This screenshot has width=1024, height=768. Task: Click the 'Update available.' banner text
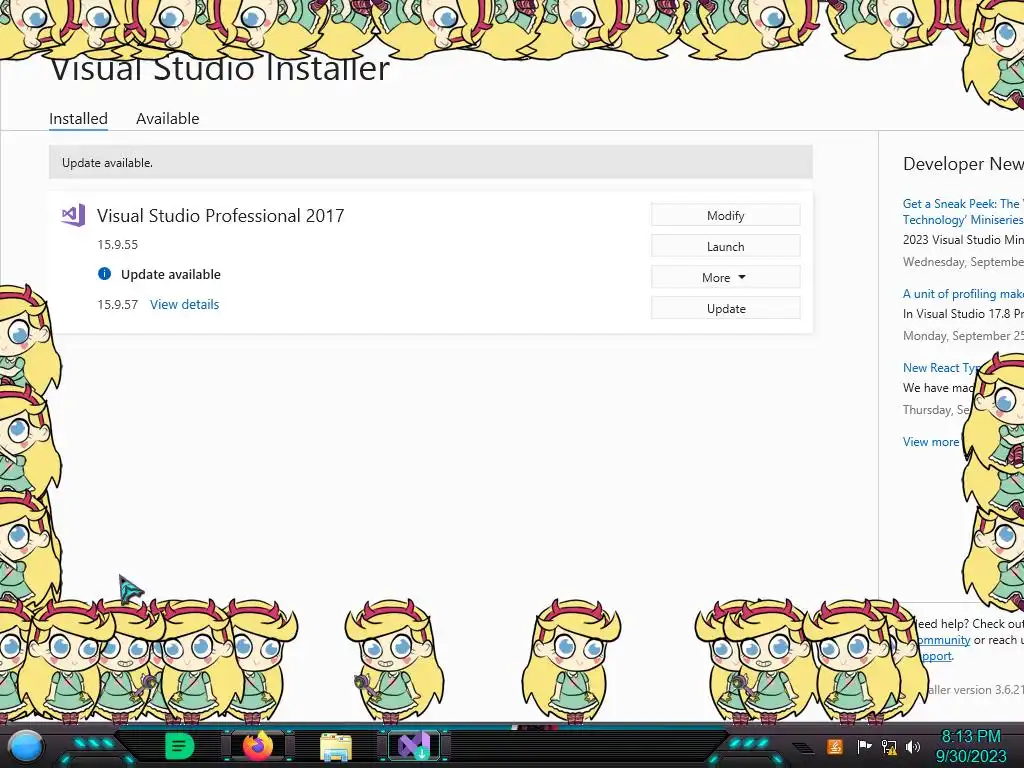(x=107, y=163)
